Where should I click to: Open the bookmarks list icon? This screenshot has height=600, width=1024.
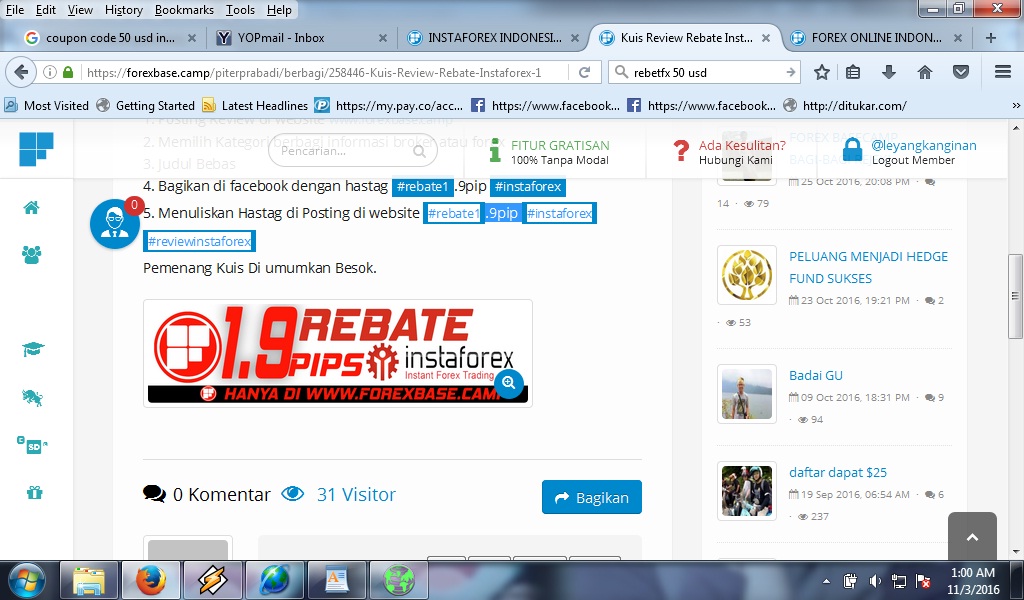point(853,72)
